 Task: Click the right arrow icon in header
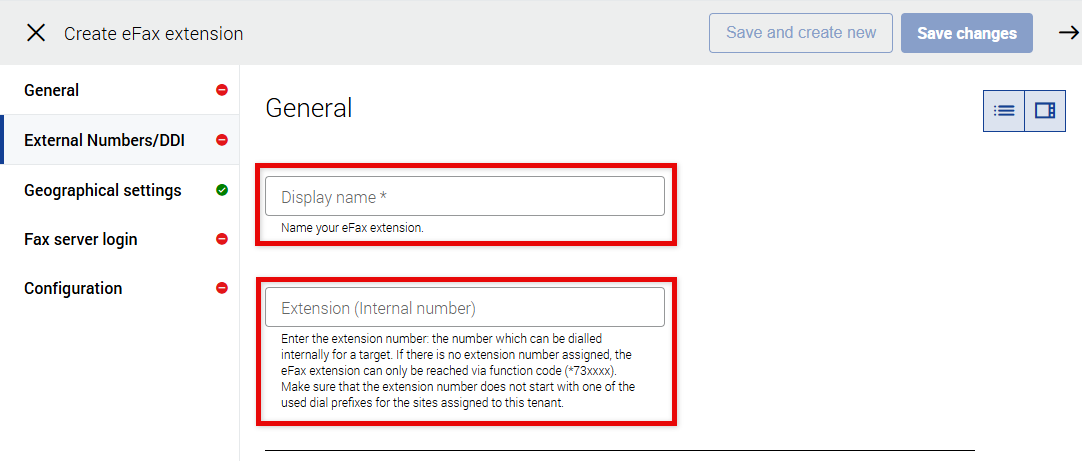pyautogui.click(x=1068, y=33)
